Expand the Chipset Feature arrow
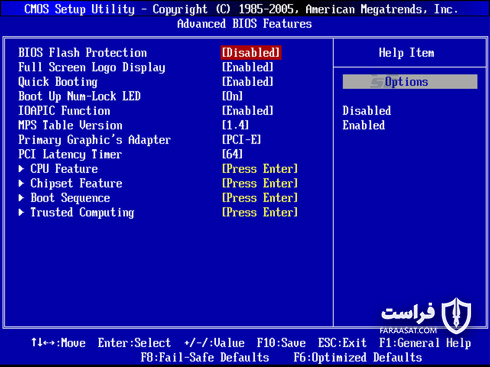Image resolution: width=490 pixels, height=367 pixels. pos(21,183)
